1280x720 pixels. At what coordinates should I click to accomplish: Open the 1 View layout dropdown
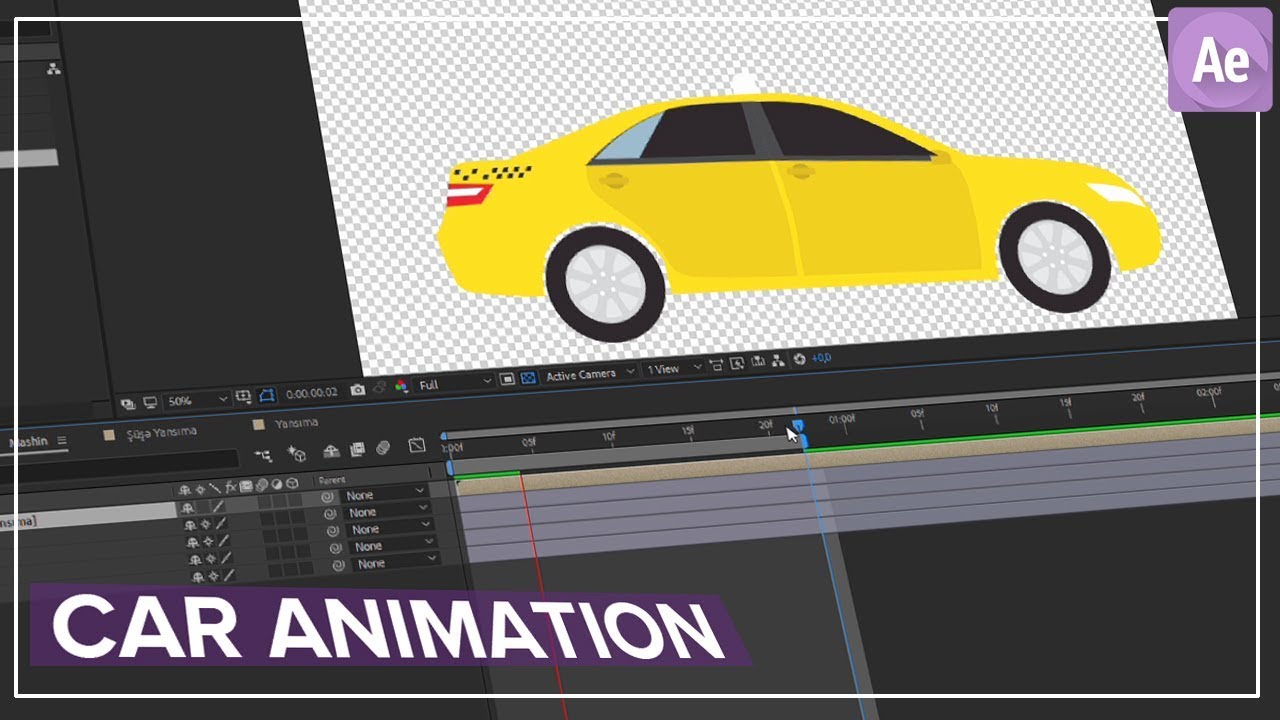[x=674, y=369]
